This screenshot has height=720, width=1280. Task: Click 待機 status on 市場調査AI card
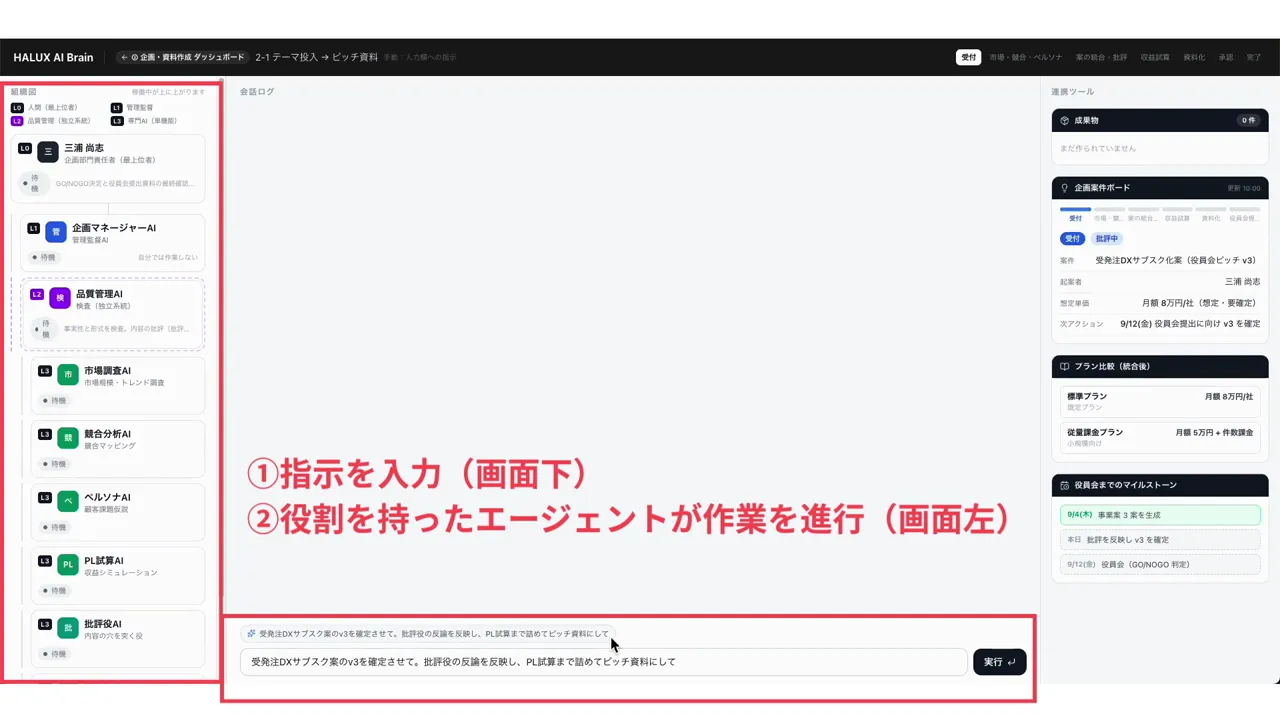[53, 401]
